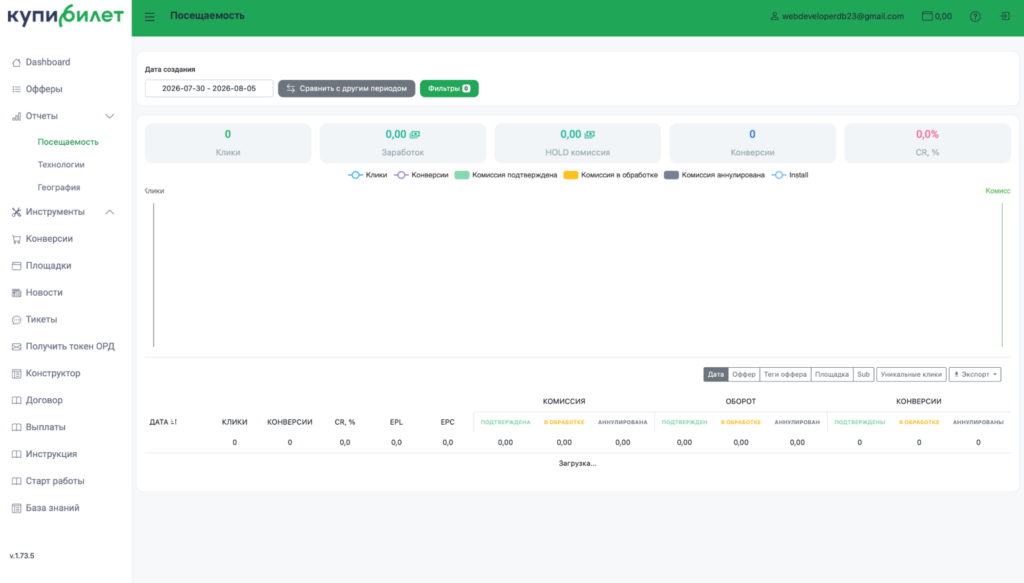
Task: Sort table by ДАТА column
Action: click(163, 422)
